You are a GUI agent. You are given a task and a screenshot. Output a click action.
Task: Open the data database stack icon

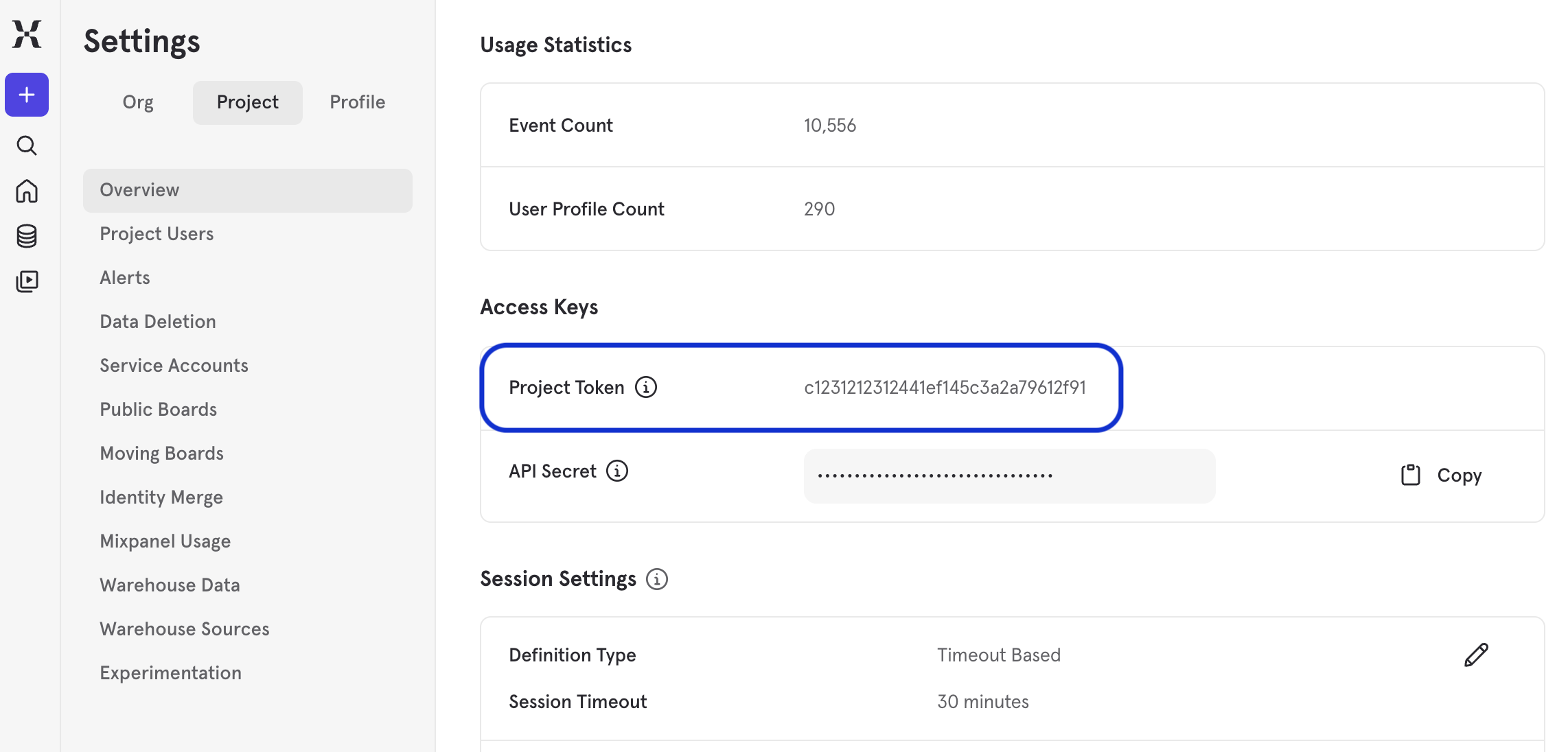click(27, 236)
